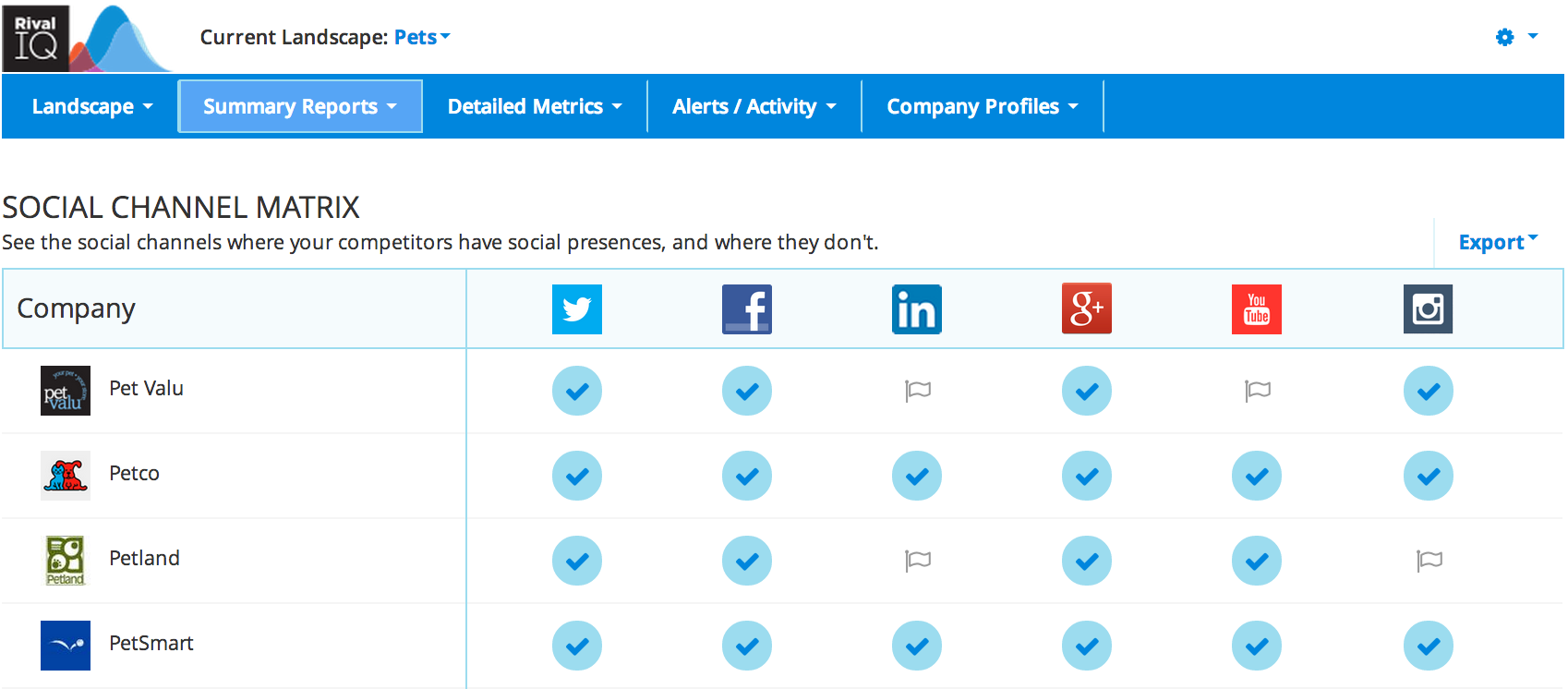Viewport: 1568px width, 689px height.
Task: Click PetSmart's YouTube checkmark
Action: point(1257,646)
